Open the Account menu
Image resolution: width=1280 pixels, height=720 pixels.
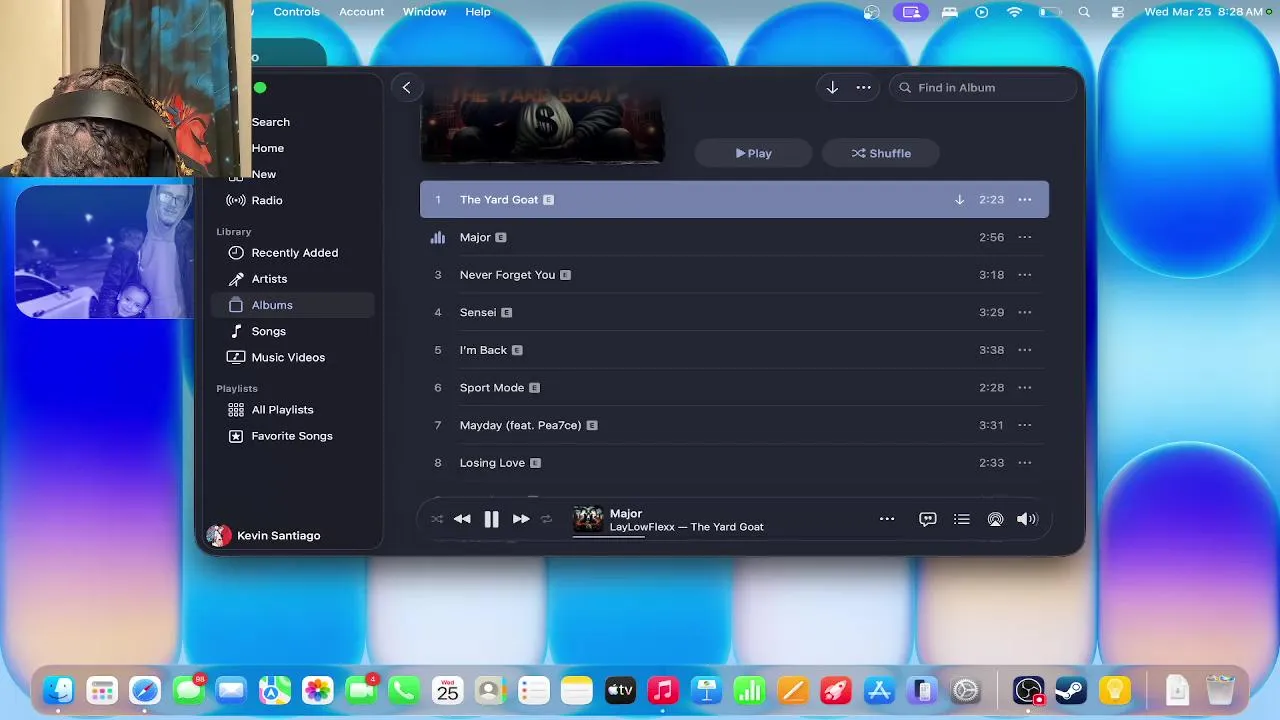361,12
